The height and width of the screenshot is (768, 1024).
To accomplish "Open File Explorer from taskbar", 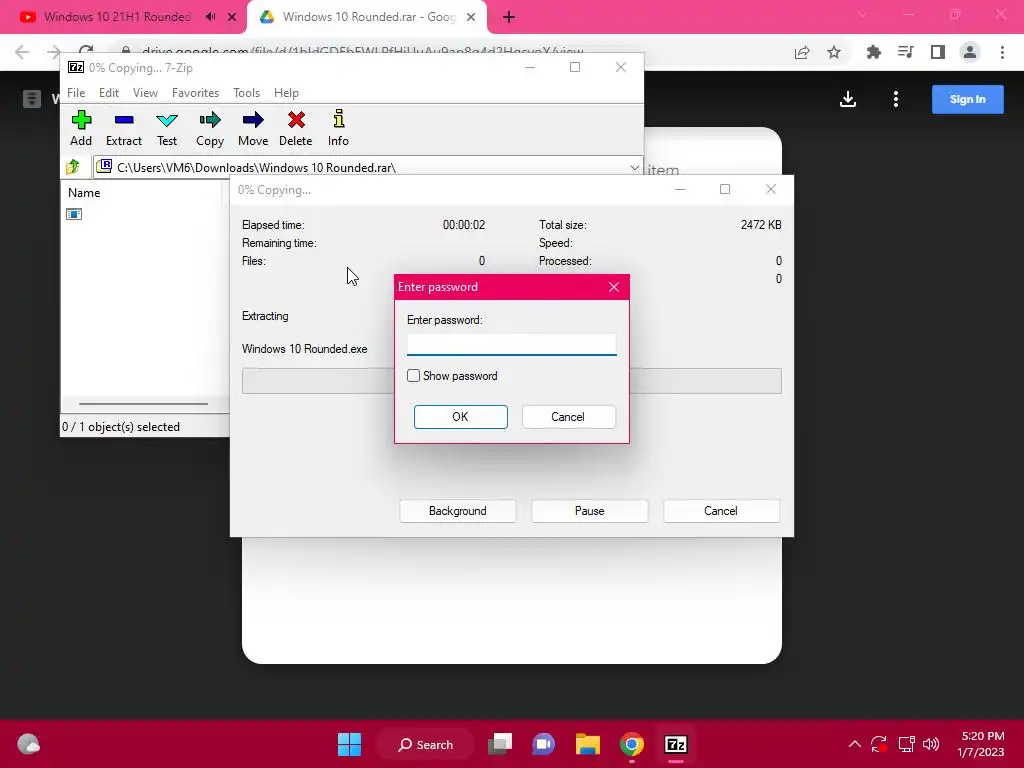I will tap(588, 744).
